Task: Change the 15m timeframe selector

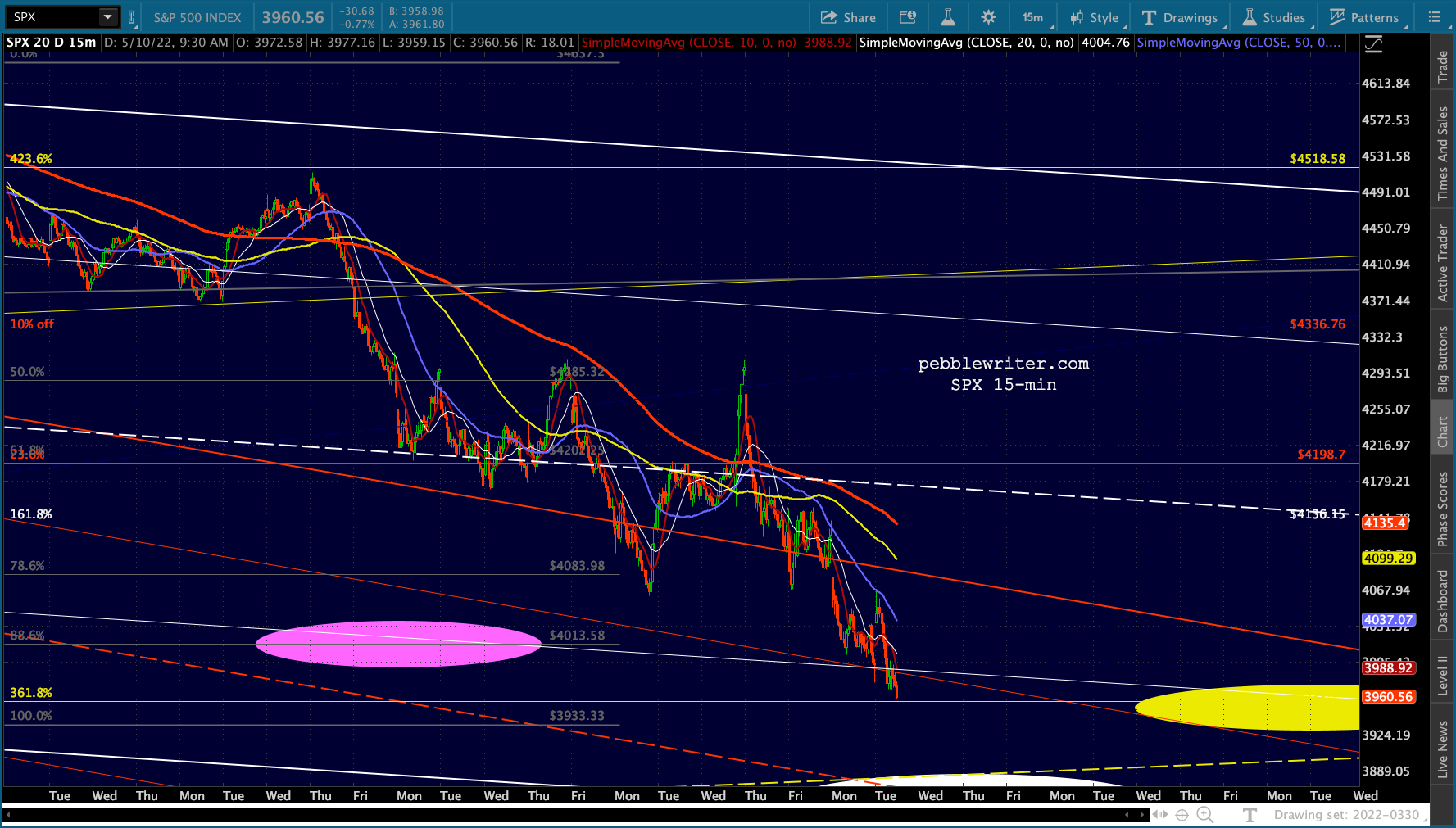Action: coord(1033,17)
